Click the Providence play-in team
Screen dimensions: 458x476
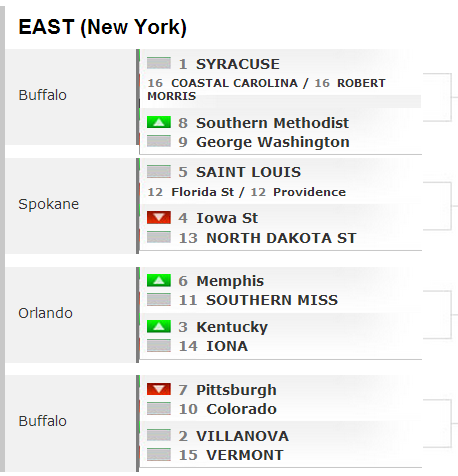[x=309, y=192]
